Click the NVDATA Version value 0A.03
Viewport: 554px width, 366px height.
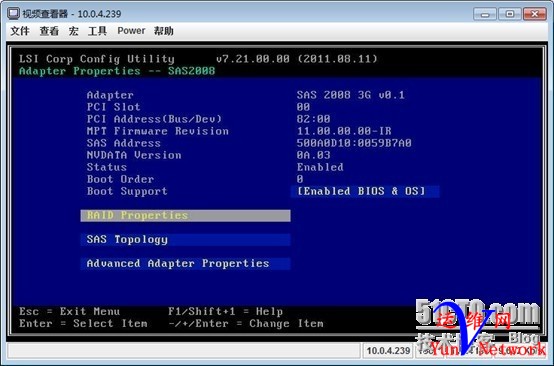tap(313, 155)
